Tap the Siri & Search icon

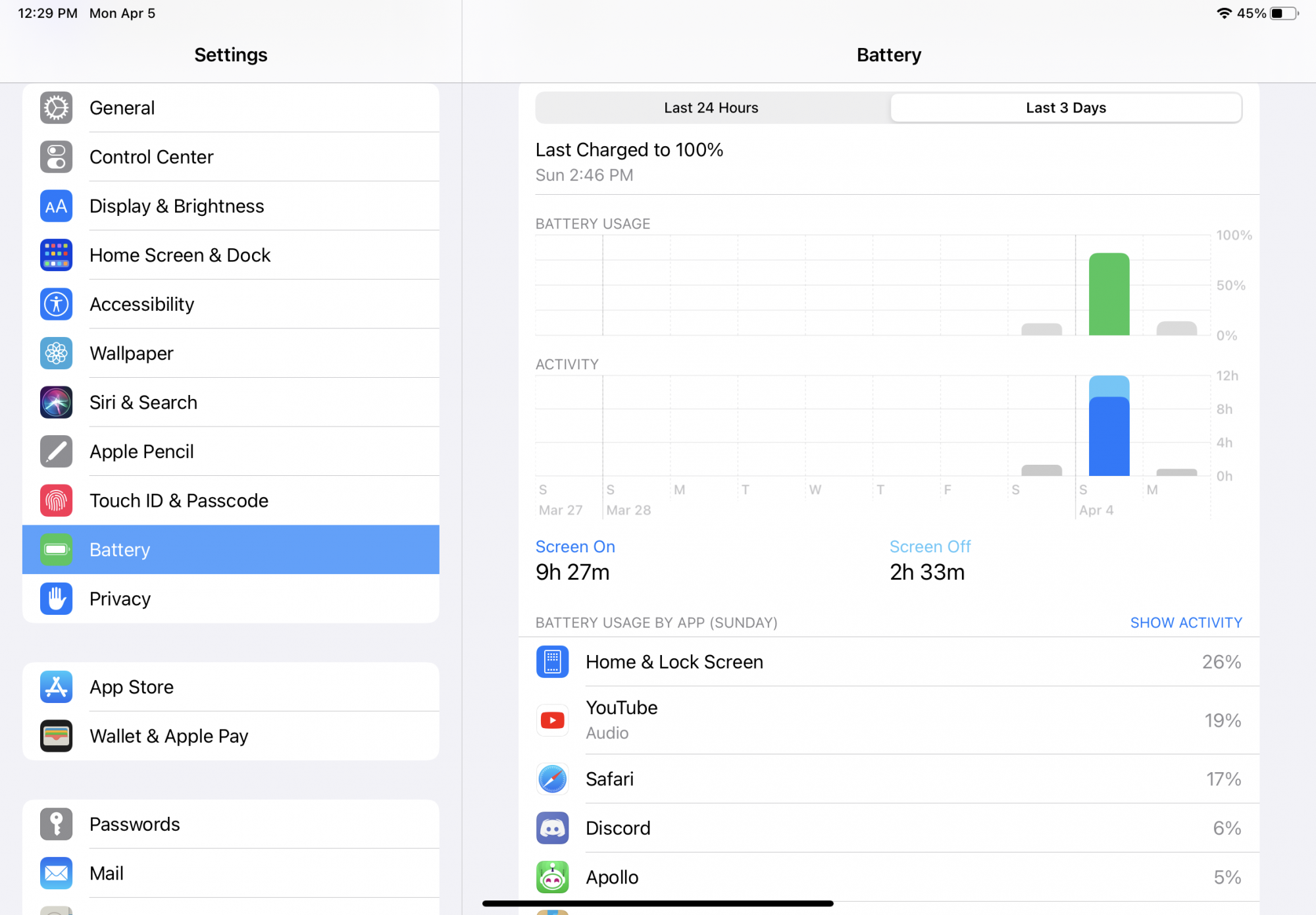56,402
